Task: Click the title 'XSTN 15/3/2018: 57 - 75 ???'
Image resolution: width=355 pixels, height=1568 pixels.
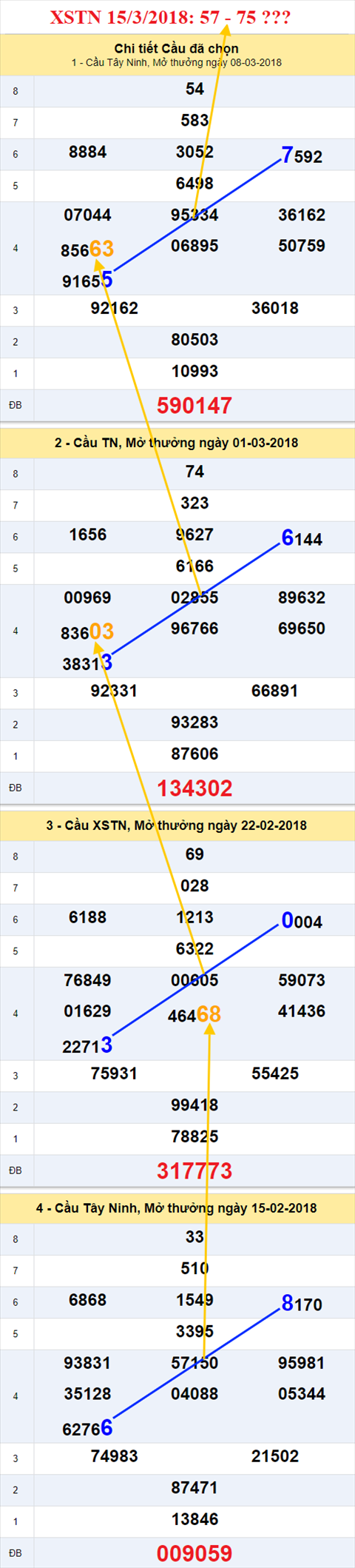Action: (170, 18)
